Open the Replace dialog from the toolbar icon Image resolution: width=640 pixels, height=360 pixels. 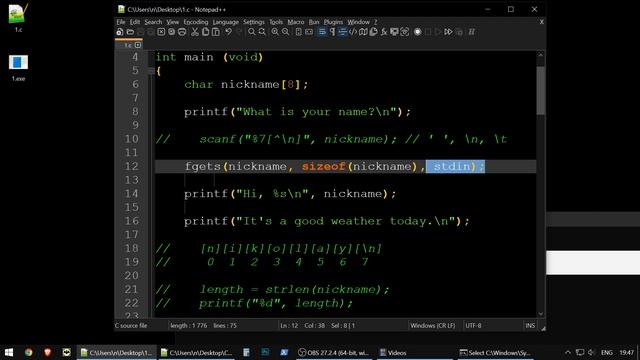pos(262,32)
